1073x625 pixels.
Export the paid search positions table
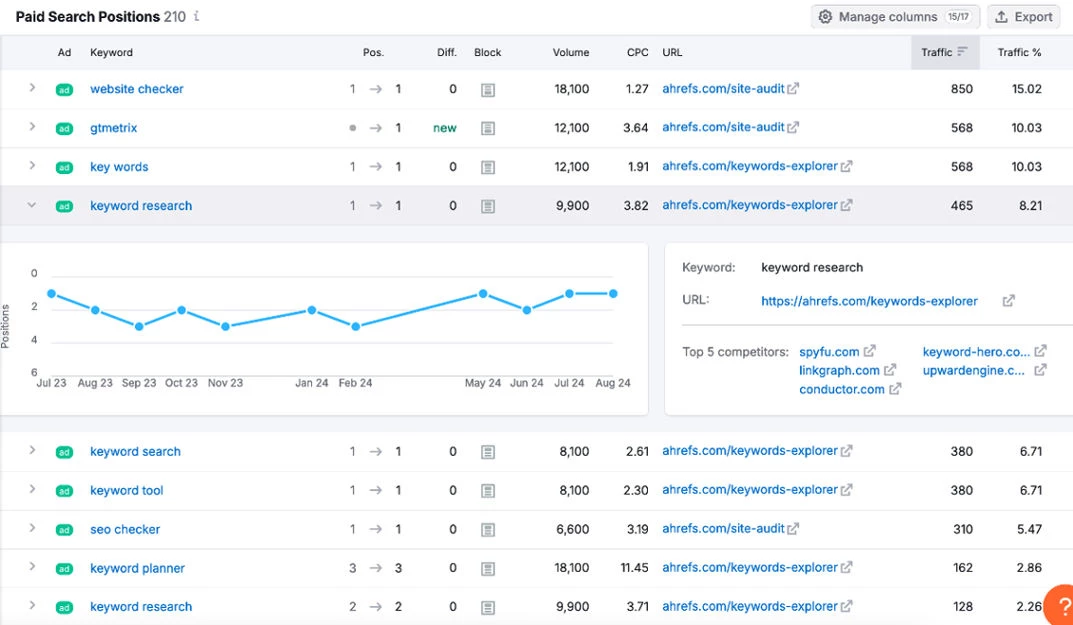click(x=1023, y=16)
